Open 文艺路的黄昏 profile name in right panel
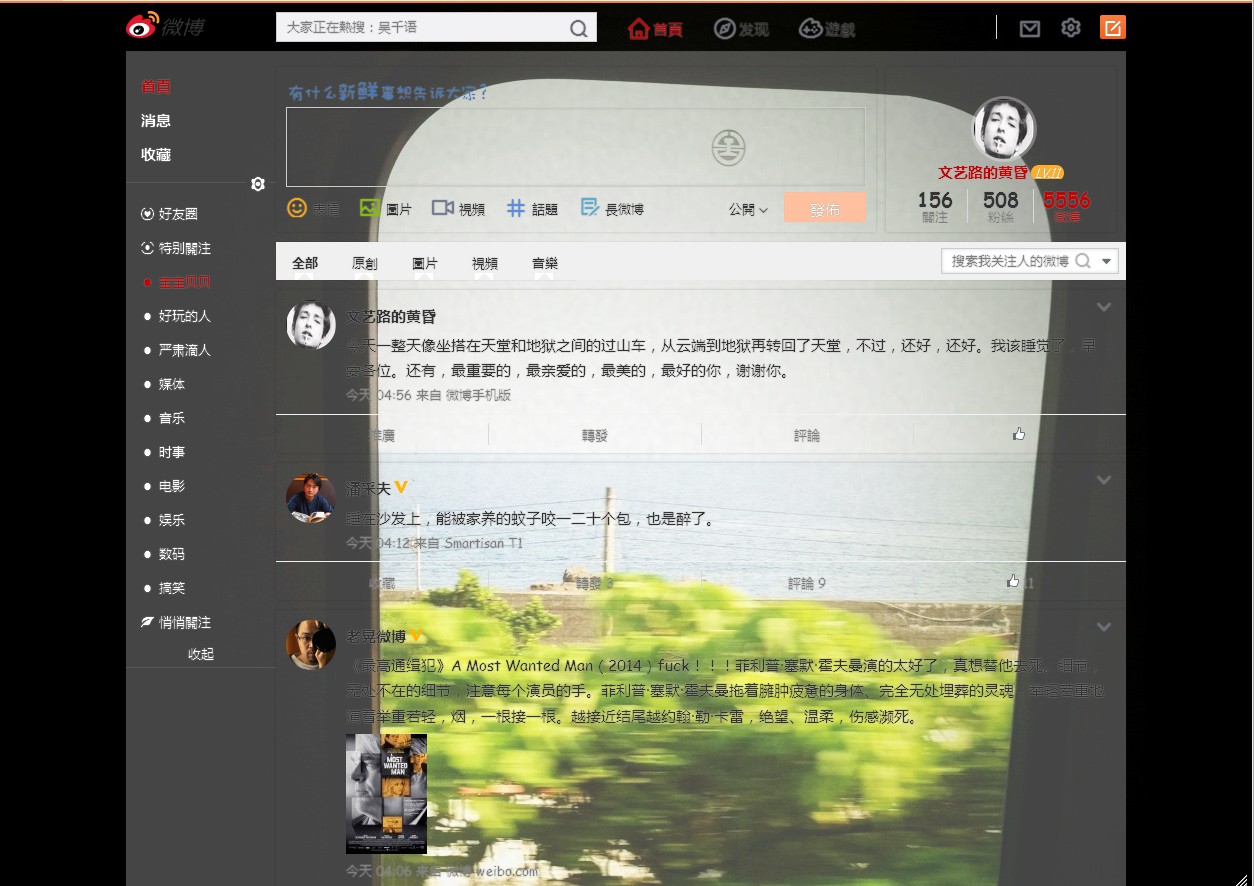1254x886 pixels. click(x=983, y=173)
